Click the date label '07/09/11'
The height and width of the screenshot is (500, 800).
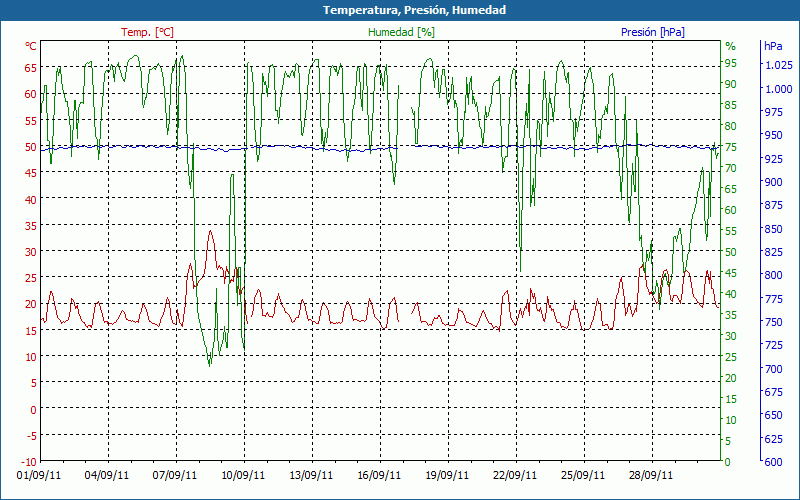click(175, 475)
